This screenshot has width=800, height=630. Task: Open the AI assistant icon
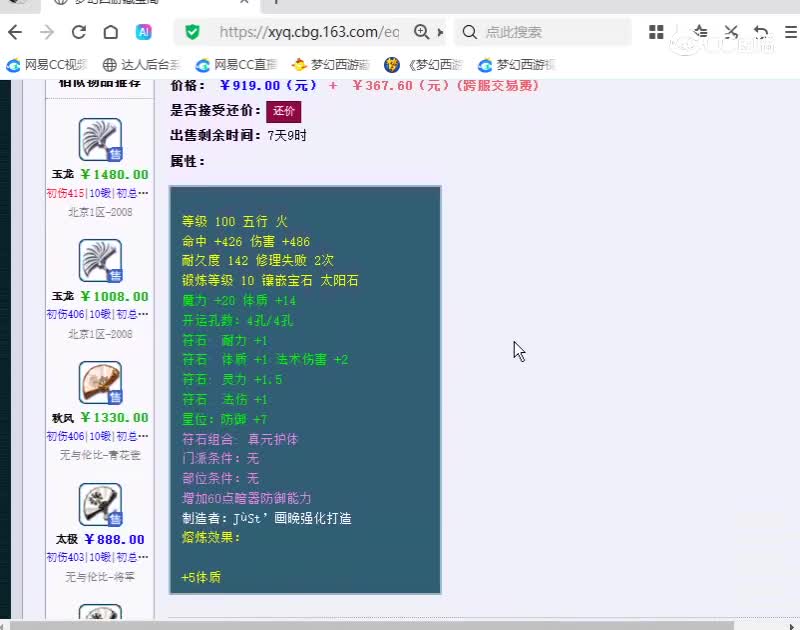click(143, 32)
